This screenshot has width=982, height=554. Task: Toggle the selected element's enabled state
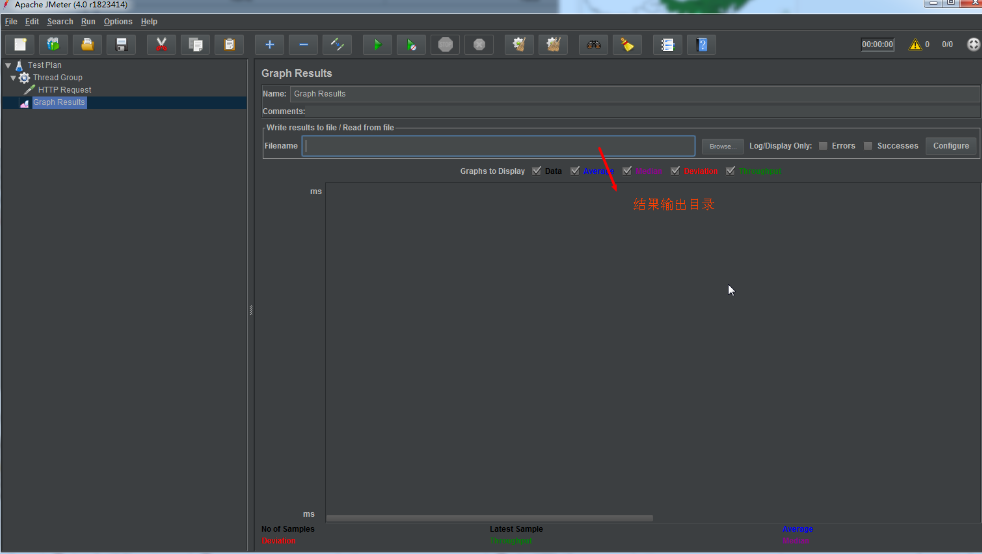pyautogui.click(x=337, y=44)
